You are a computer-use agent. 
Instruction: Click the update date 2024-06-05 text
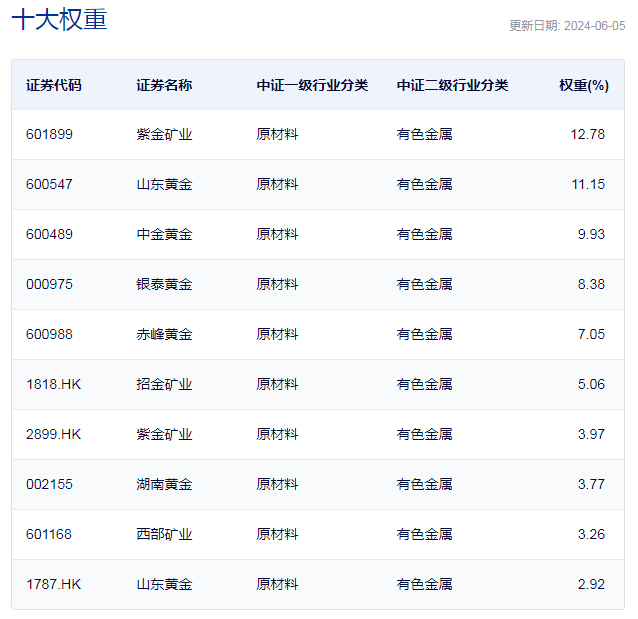[567, 26]
